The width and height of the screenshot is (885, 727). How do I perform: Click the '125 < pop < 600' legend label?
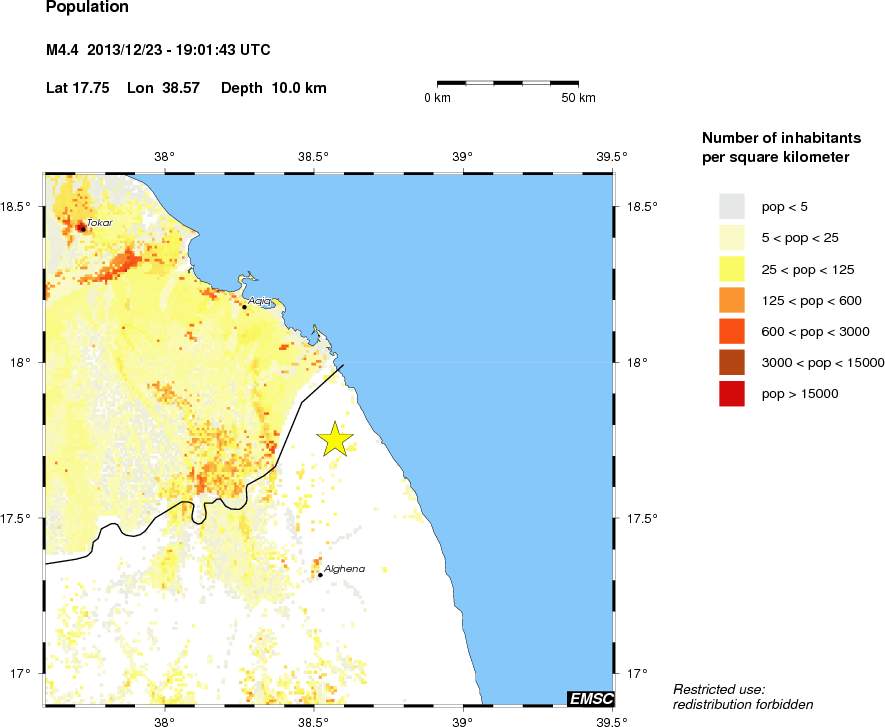(812, 300)
